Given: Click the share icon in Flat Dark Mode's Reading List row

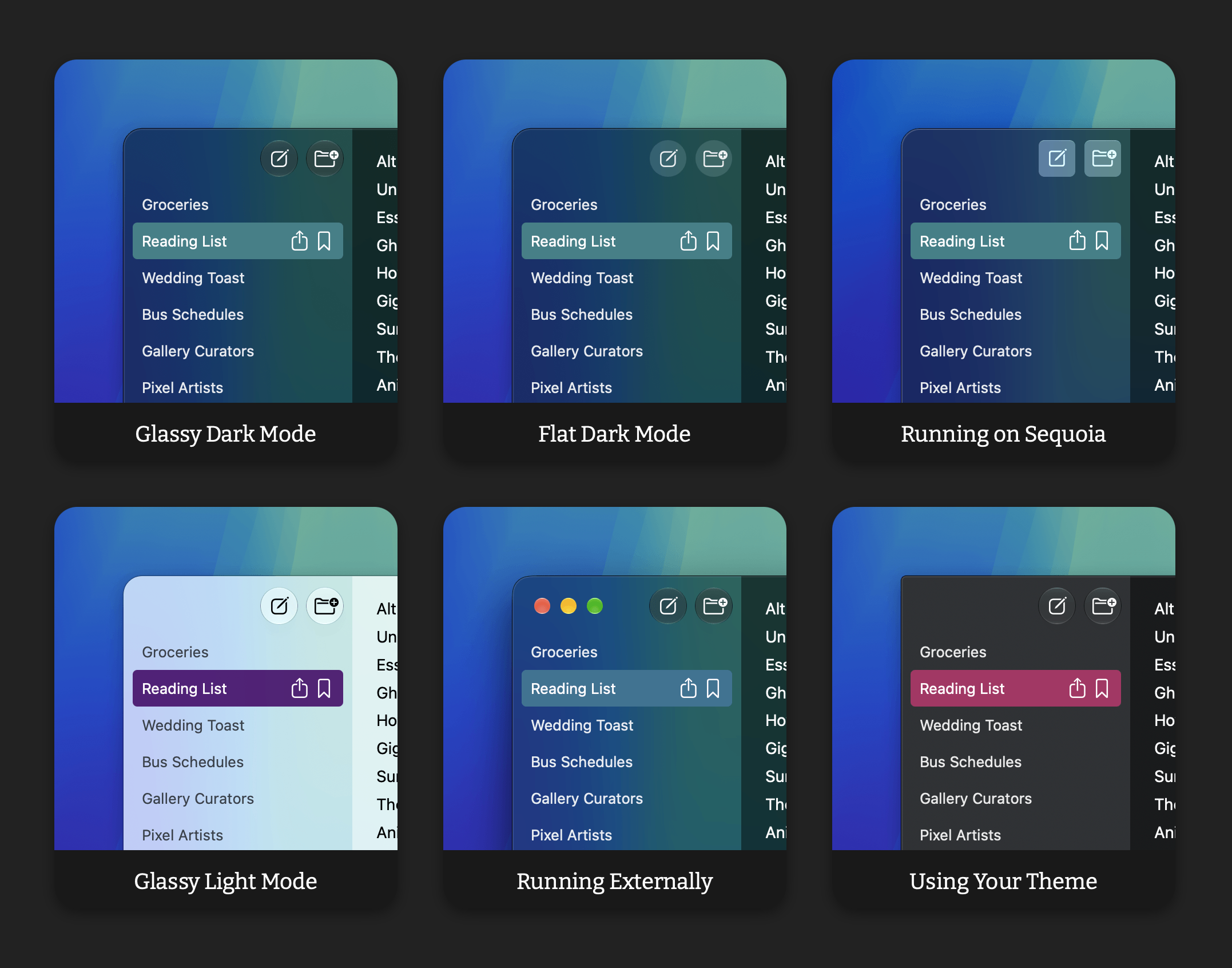Looking at the screenshot, I should point(688,241).
